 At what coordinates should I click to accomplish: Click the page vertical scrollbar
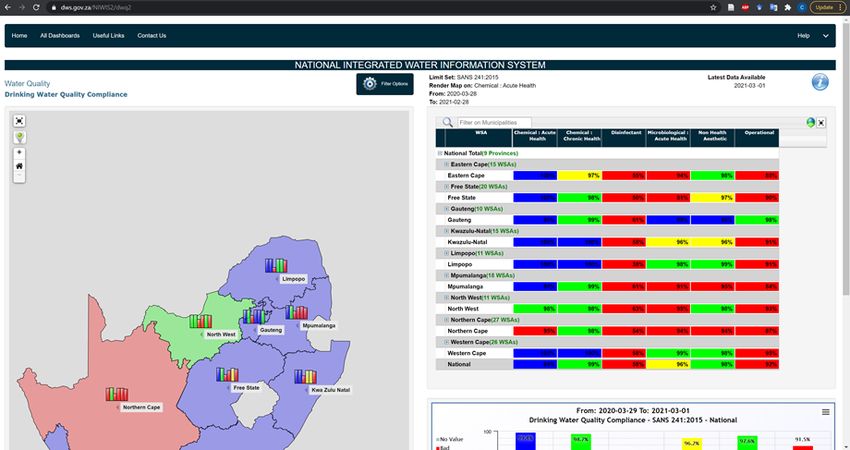[846, 157]
